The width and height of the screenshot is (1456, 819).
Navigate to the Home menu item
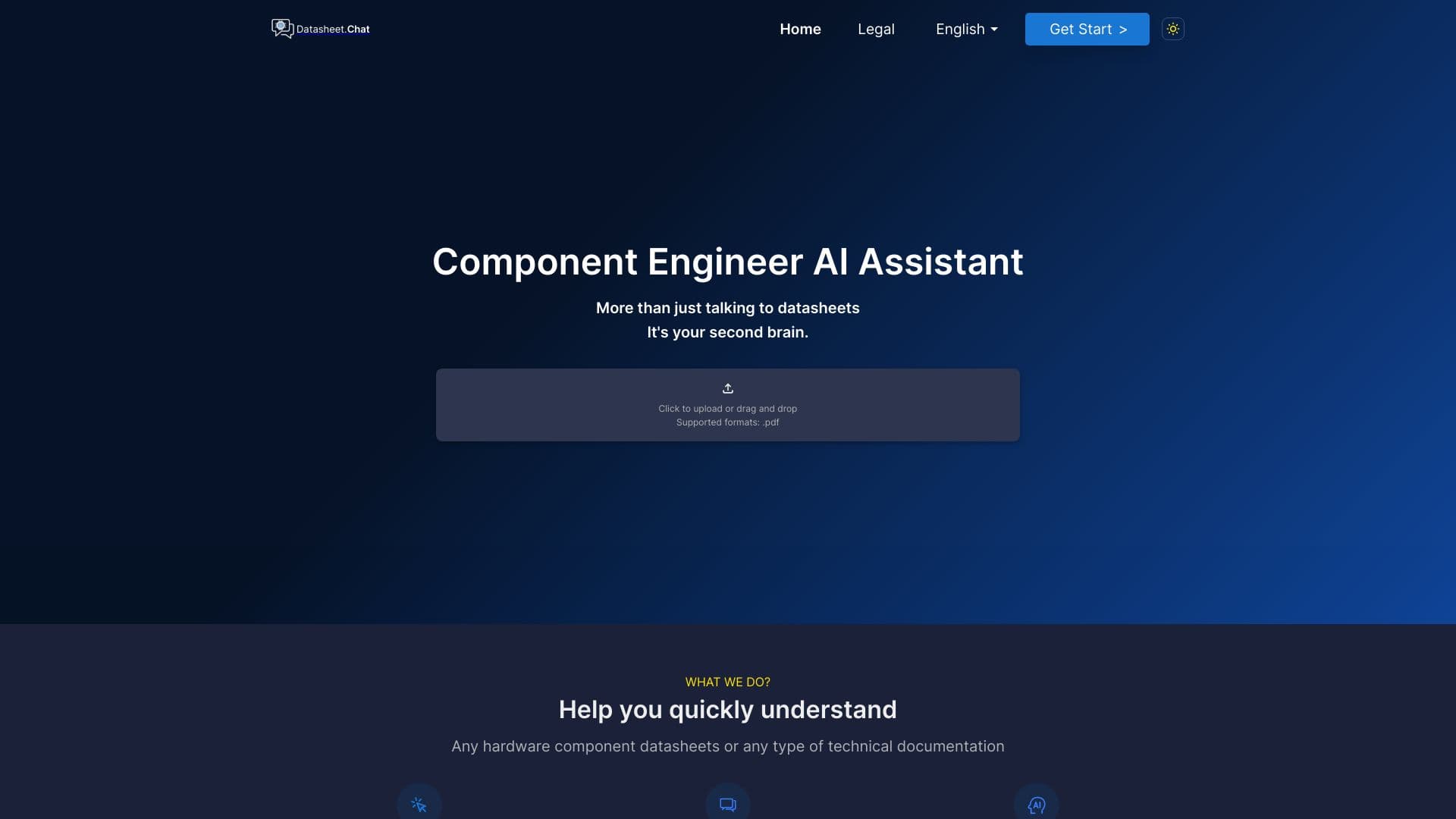click(x=800, y=29)
